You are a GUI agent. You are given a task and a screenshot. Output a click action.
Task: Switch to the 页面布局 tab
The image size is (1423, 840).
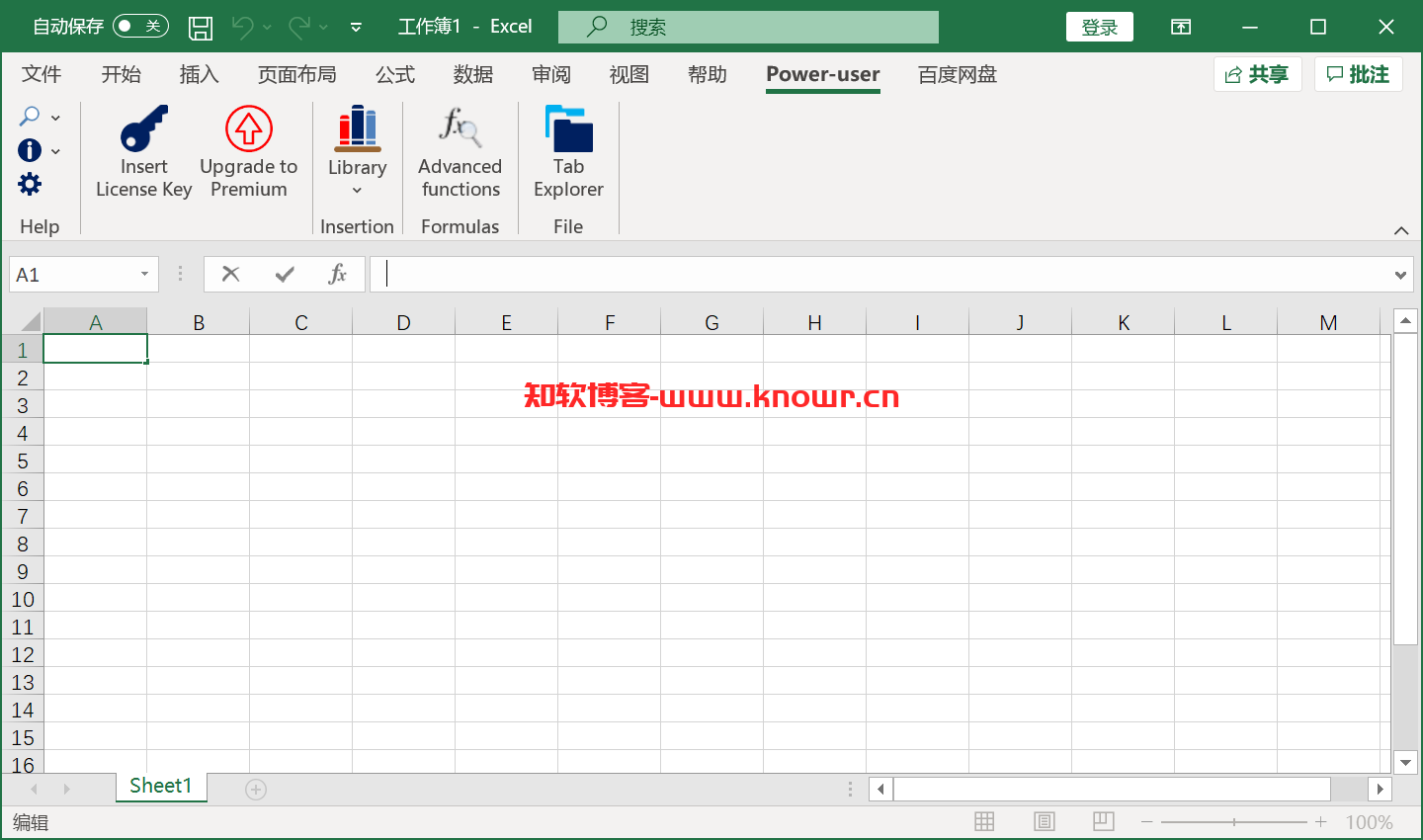[x=296, y=74]
